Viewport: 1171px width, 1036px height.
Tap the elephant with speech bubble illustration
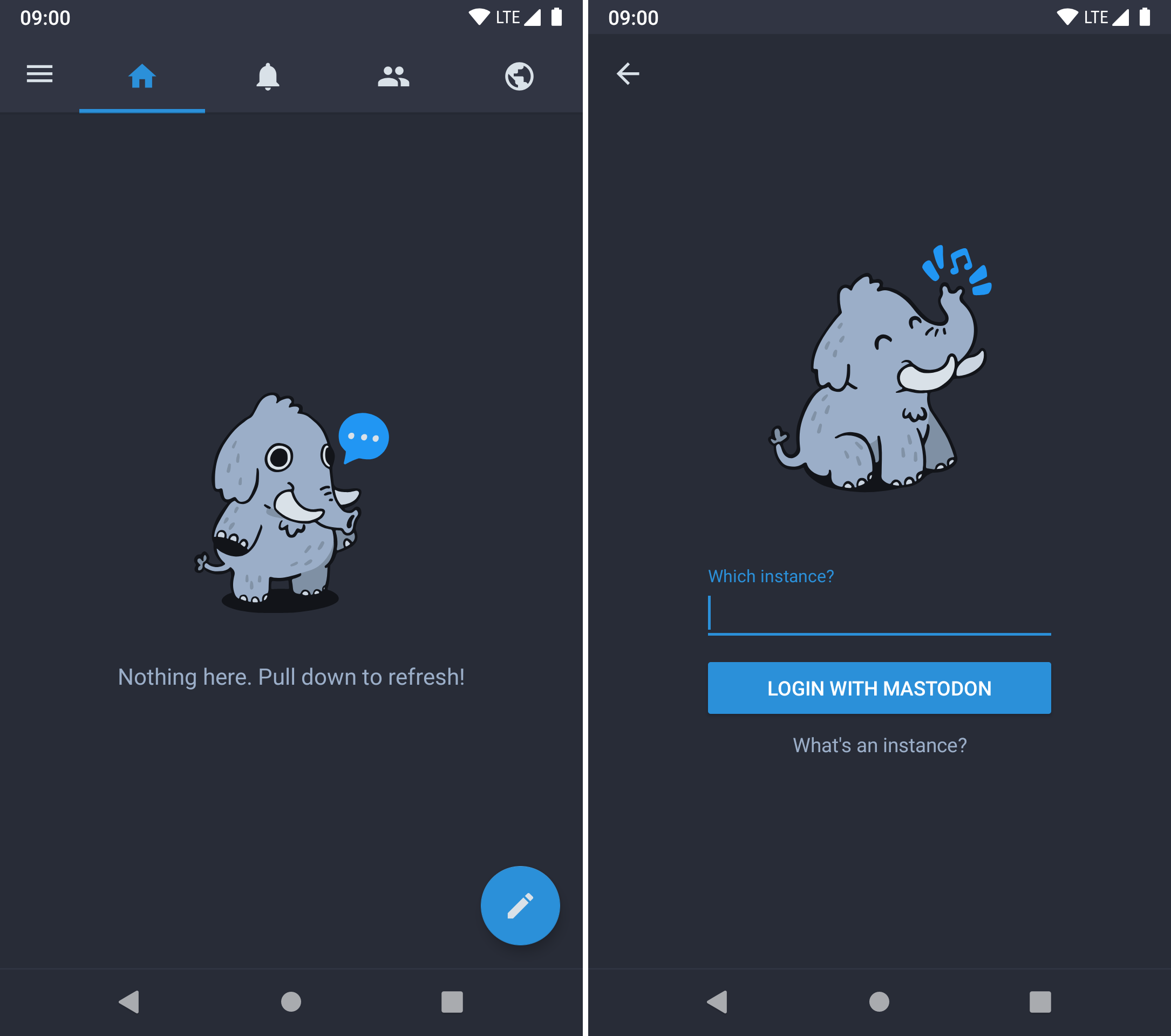292,502
